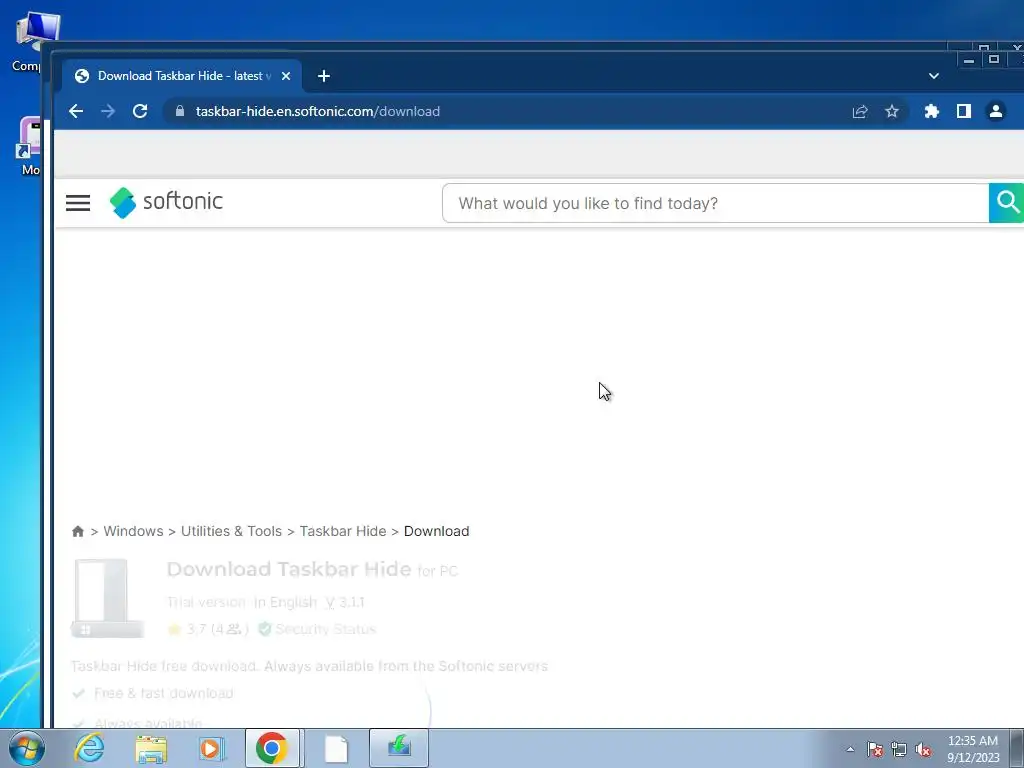Bookmark this page with star icon
Screen dimensions: 1024x768
pyautogui.click(x=892, y=112)
